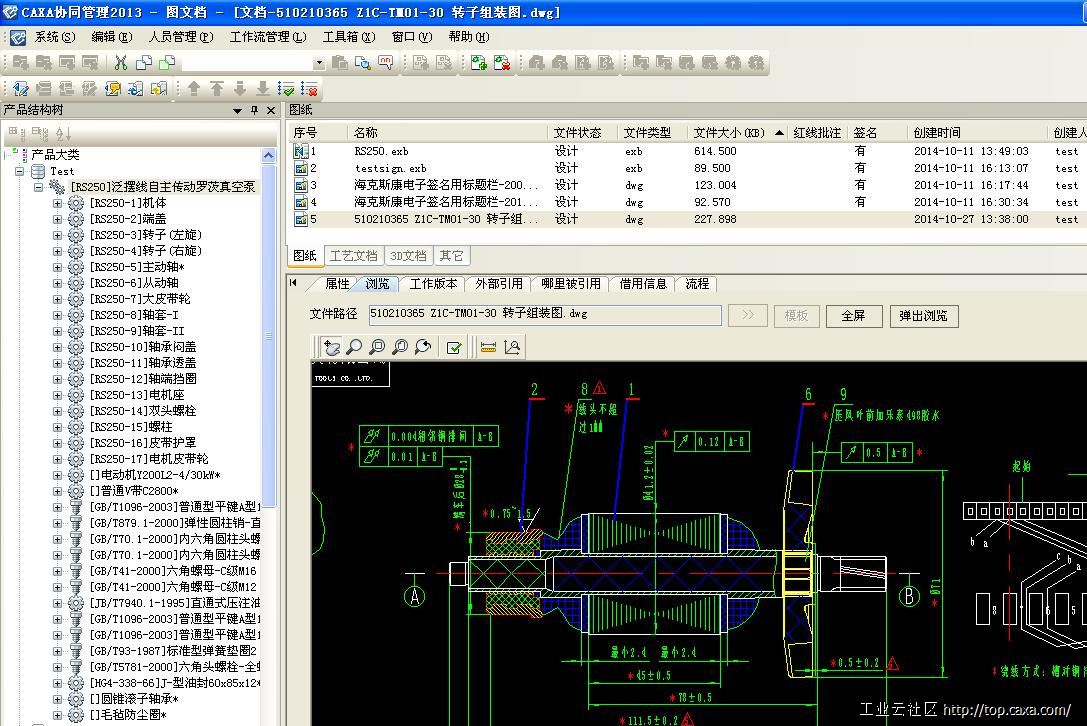Switch to the 哪里被引用 tab
The image size is (1087, 726).
pyautogui.click(x=571, y=284)
